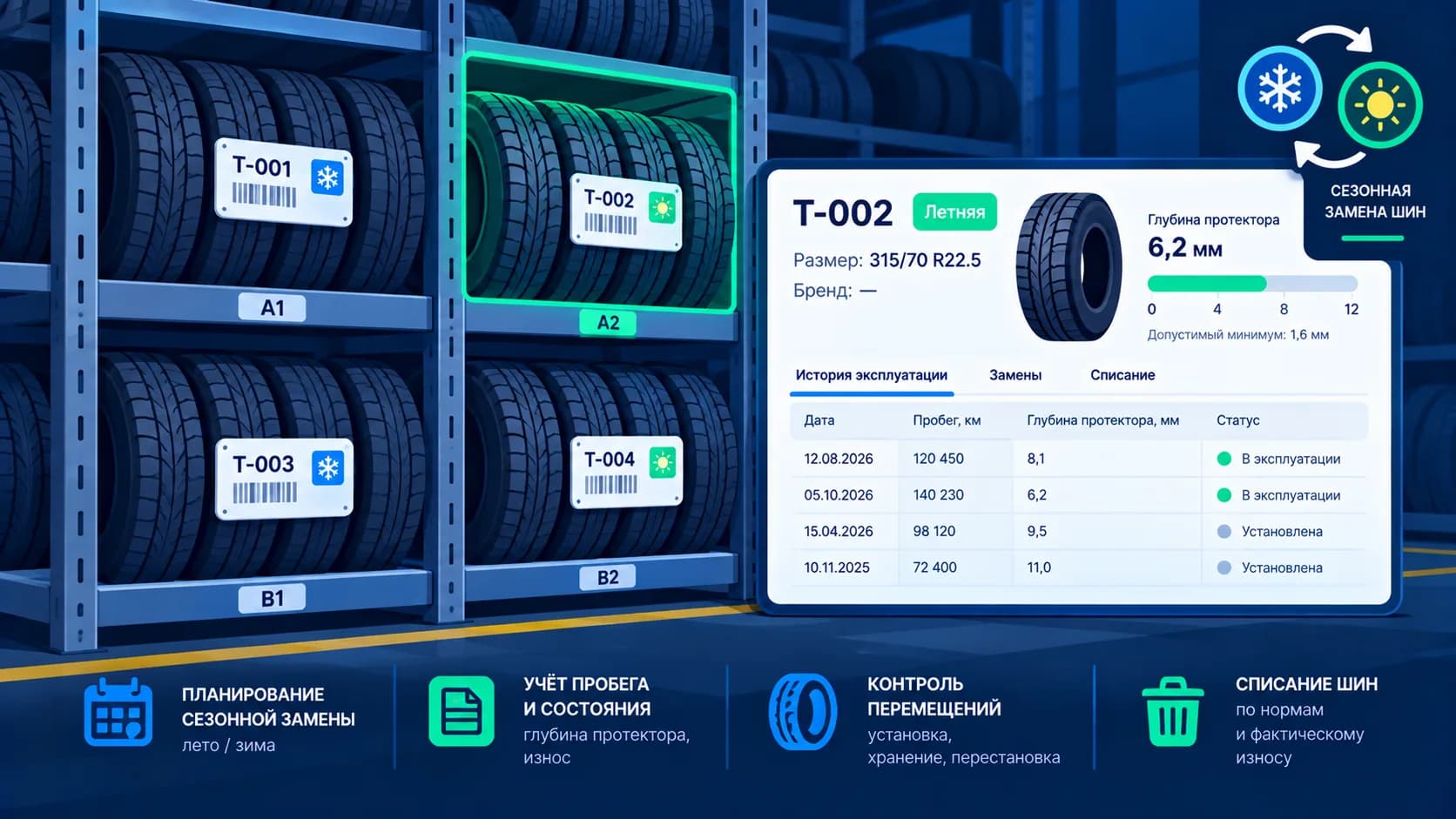Viewport: 1456px width, 819px height.
Task: Click the Контроль перемещений heading
Action: [x=934, y=696]
